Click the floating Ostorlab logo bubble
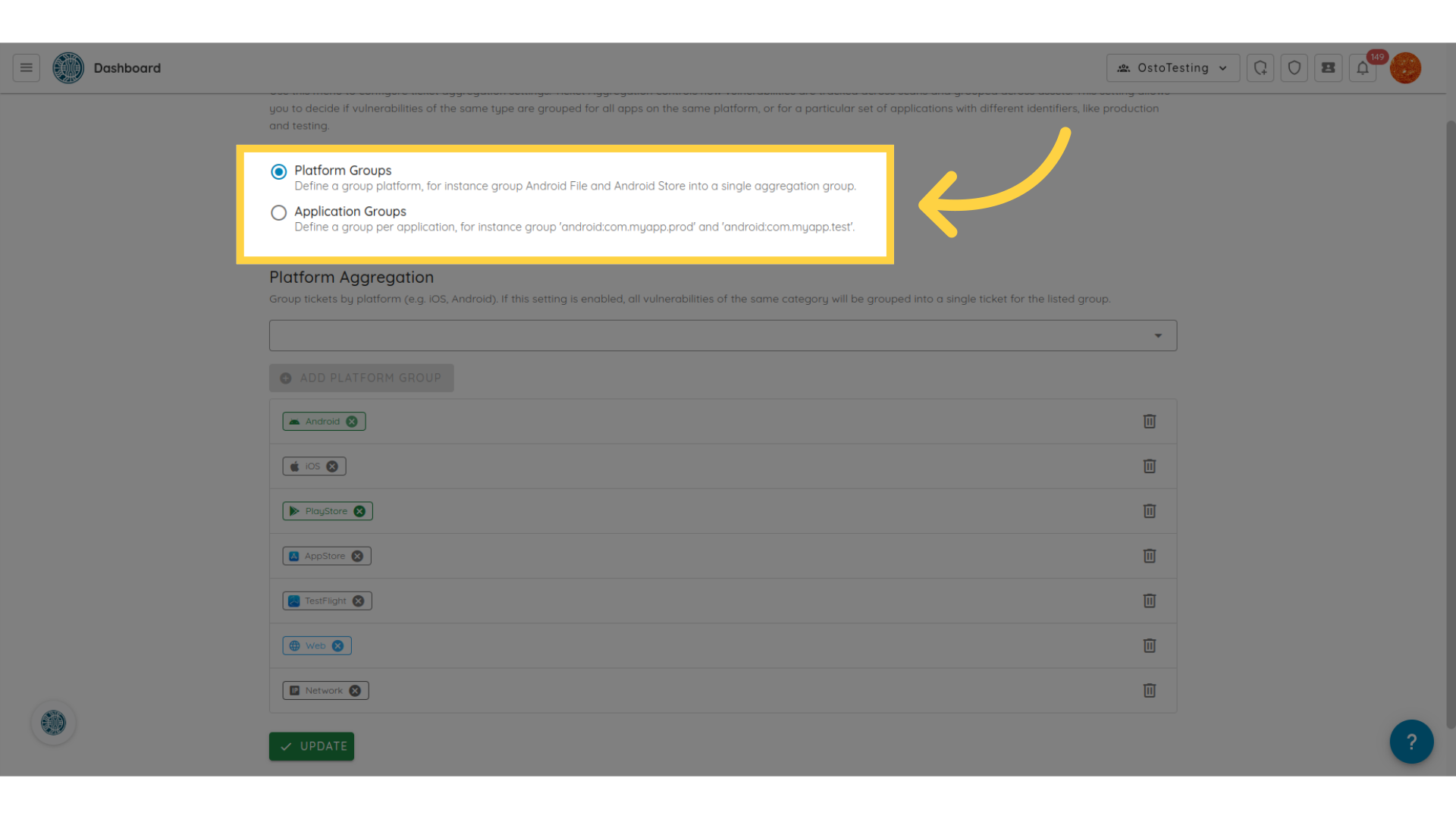 (x=53, y=723)
